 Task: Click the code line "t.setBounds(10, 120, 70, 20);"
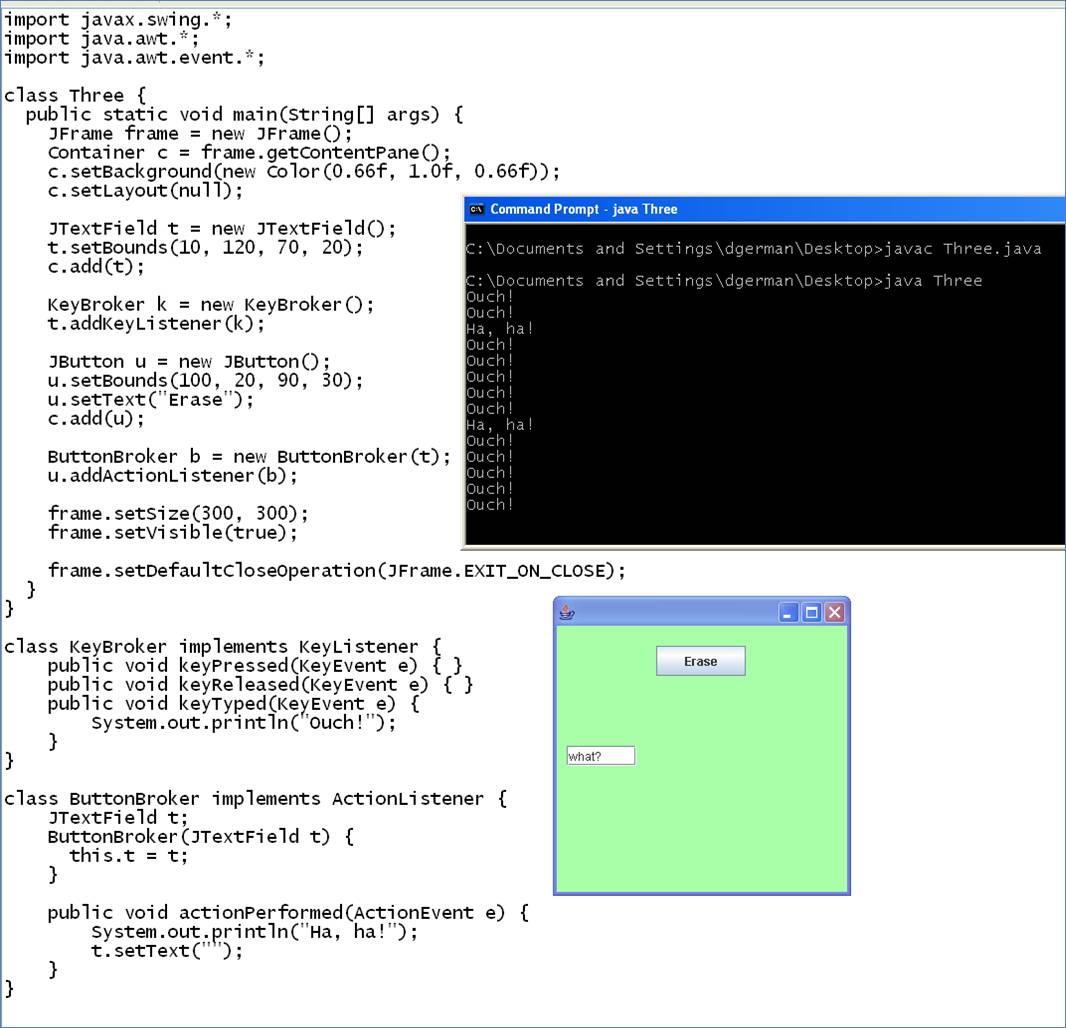pos(205,247)
